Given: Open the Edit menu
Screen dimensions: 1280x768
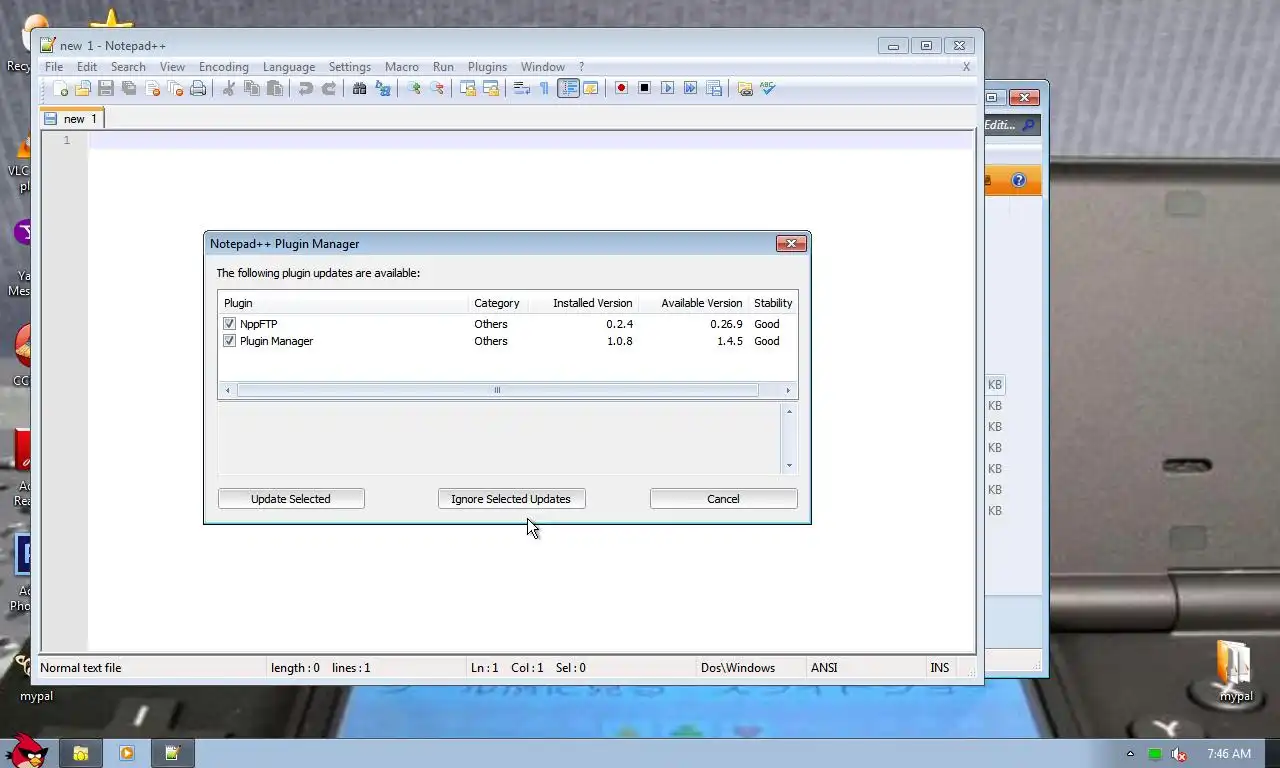Looking at the screenshot, I should 87,67.
